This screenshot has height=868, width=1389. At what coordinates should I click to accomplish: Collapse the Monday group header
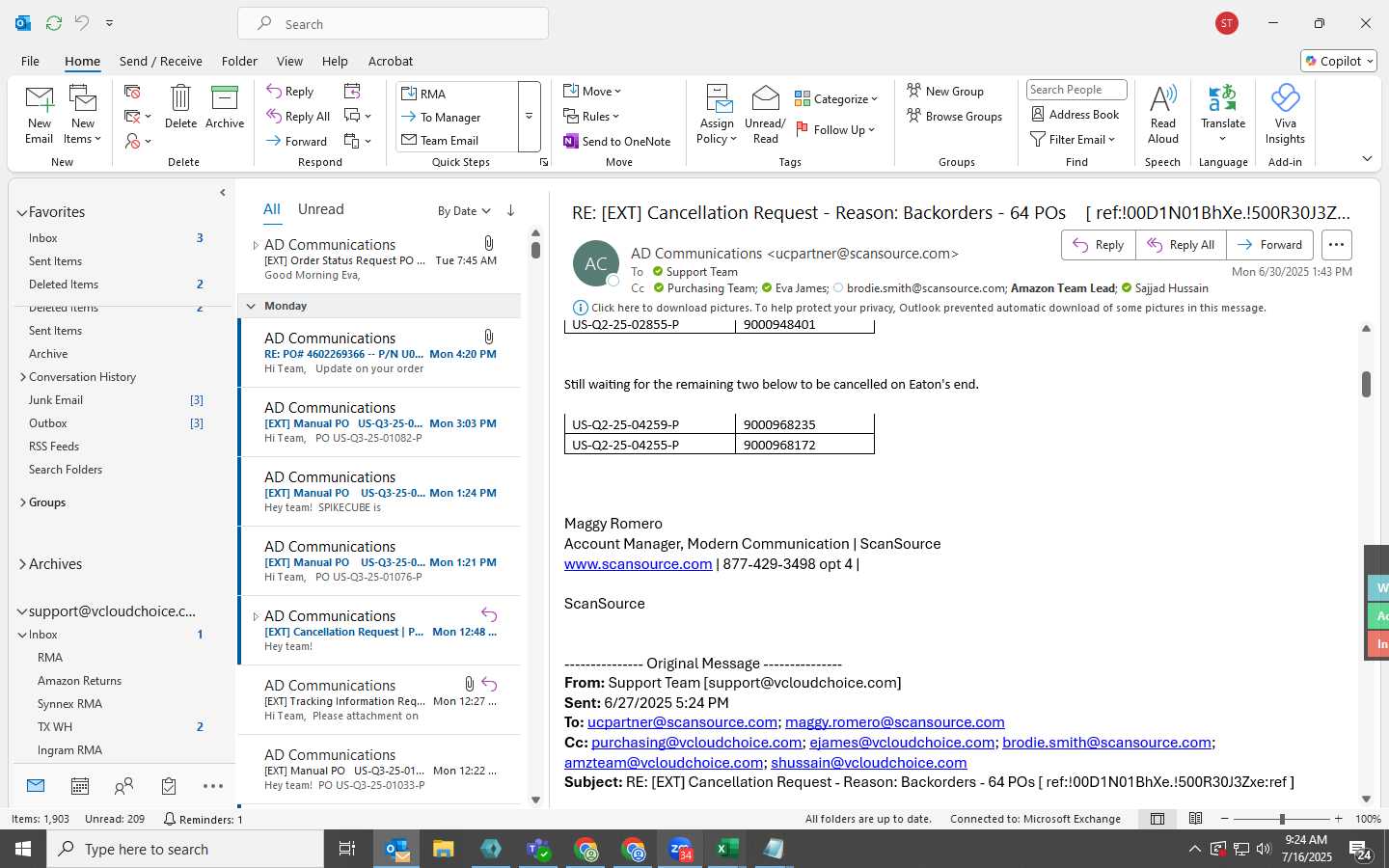(x=251, y=306)
